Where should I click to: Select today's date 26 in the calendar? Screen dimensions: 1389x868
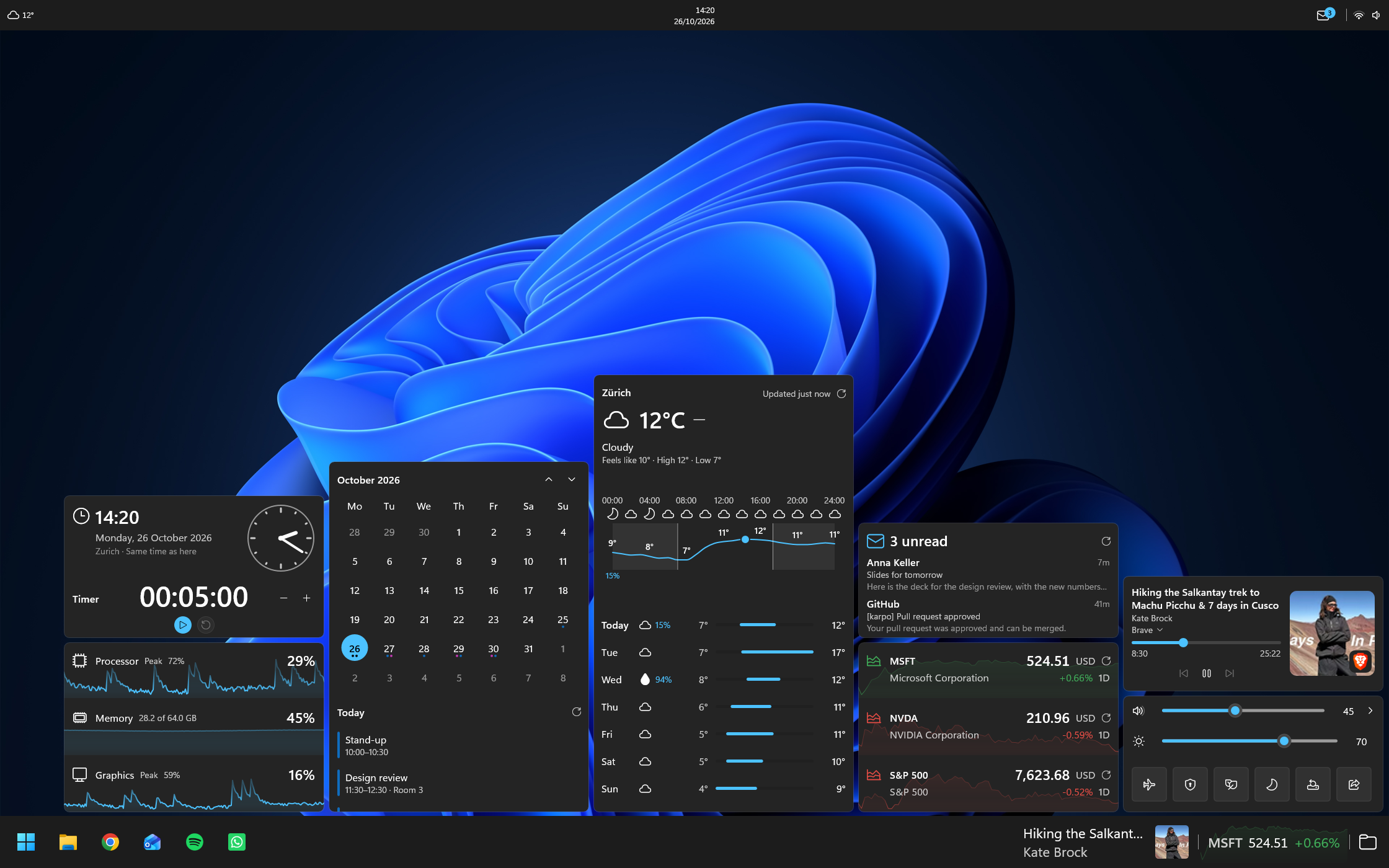tap(355, 649)
